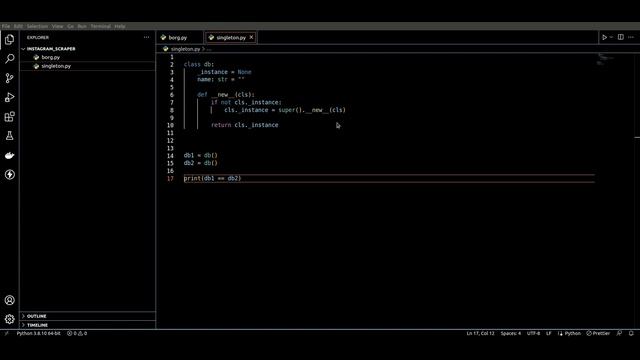
Task: Open the run options dropdown arrow beside play
Action: coord(611,37)
